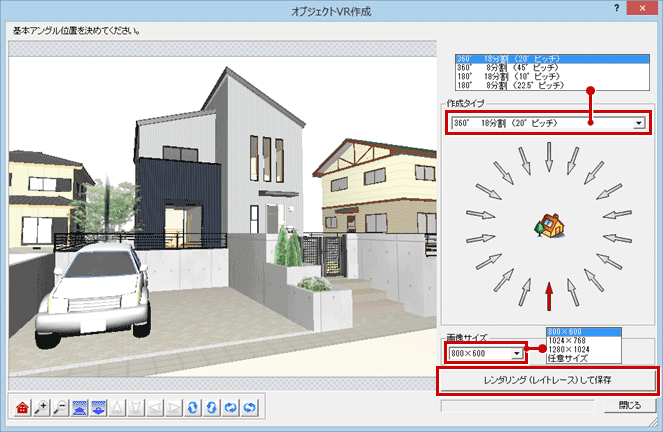Click the 閉じる button
The width and height of the screenshot is (663, 432).
click(x=630, y=406)
